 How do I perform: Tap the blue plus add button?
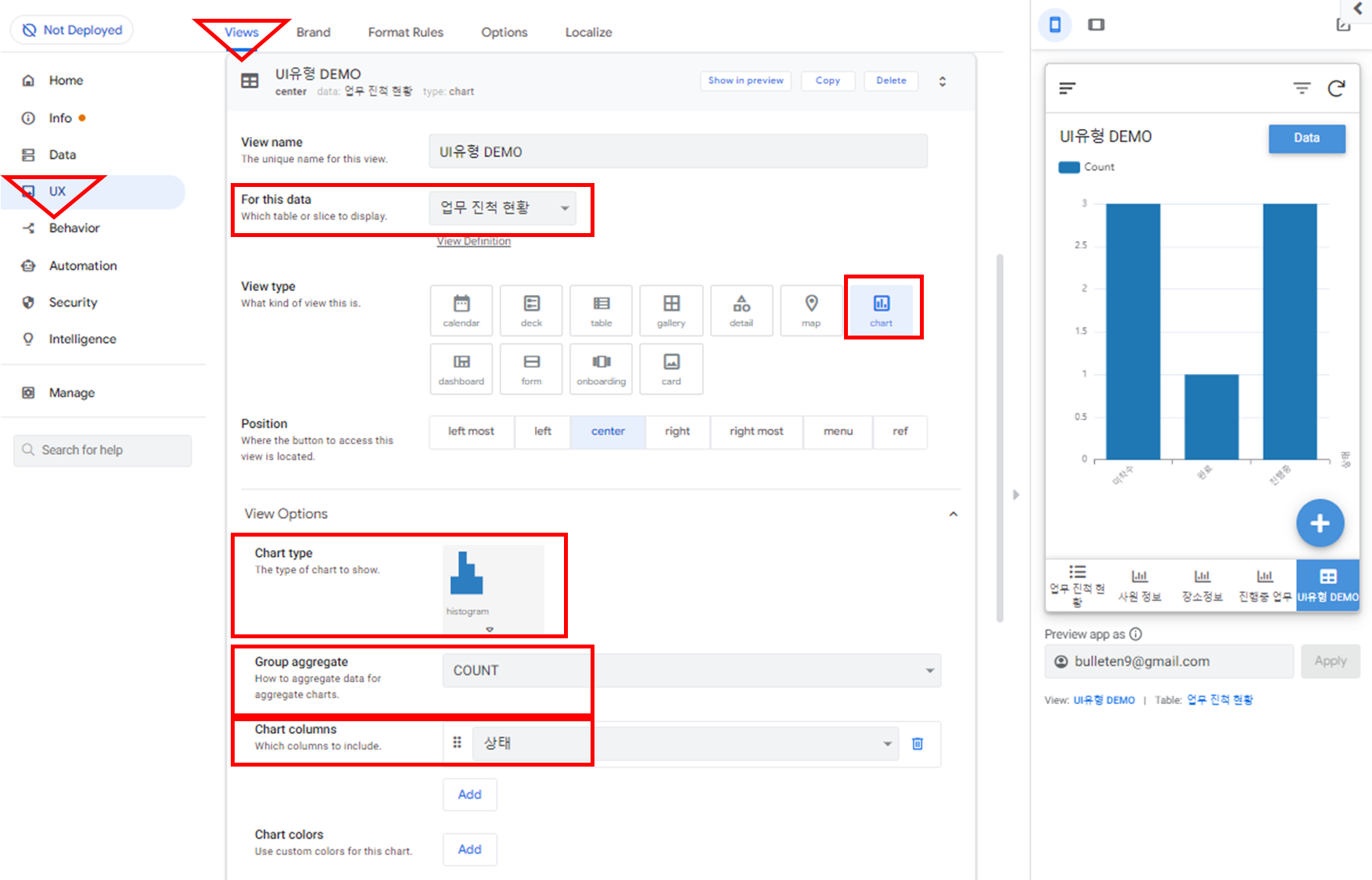(x=1320, y=523)
